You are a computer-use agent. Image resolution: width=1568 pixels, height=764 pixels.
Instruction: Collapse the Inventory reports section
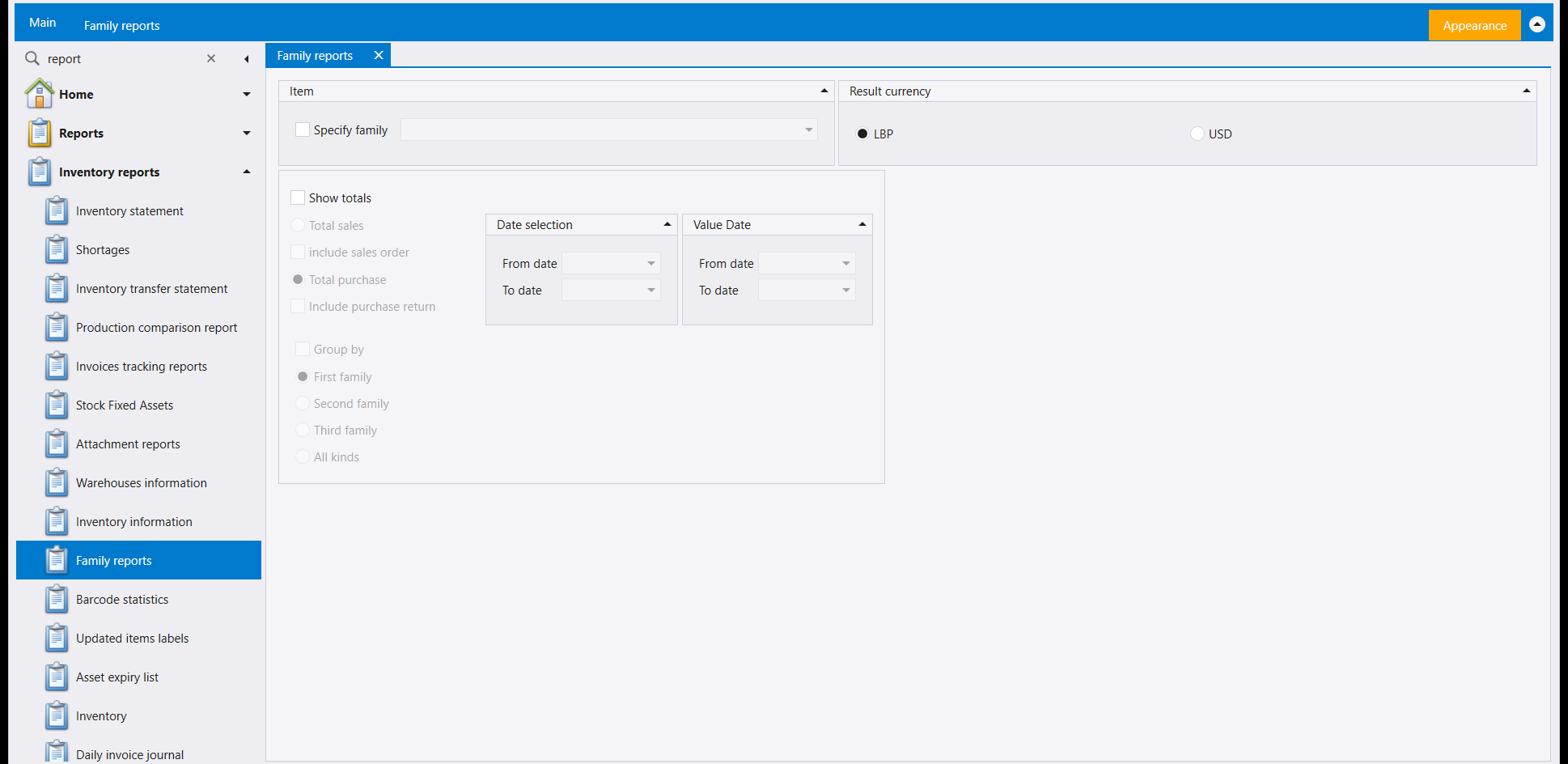click(x=247, y=172)
